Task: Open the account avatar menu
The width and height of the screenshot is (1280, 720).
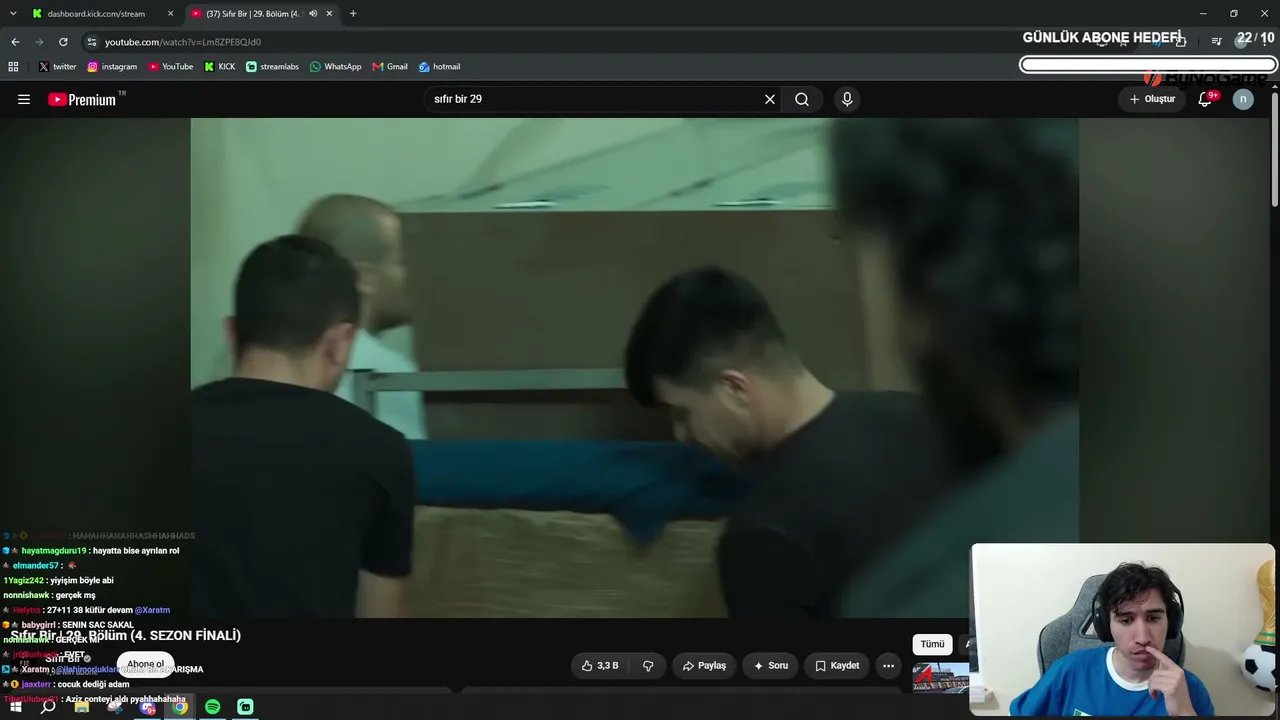Action: 1243,99
